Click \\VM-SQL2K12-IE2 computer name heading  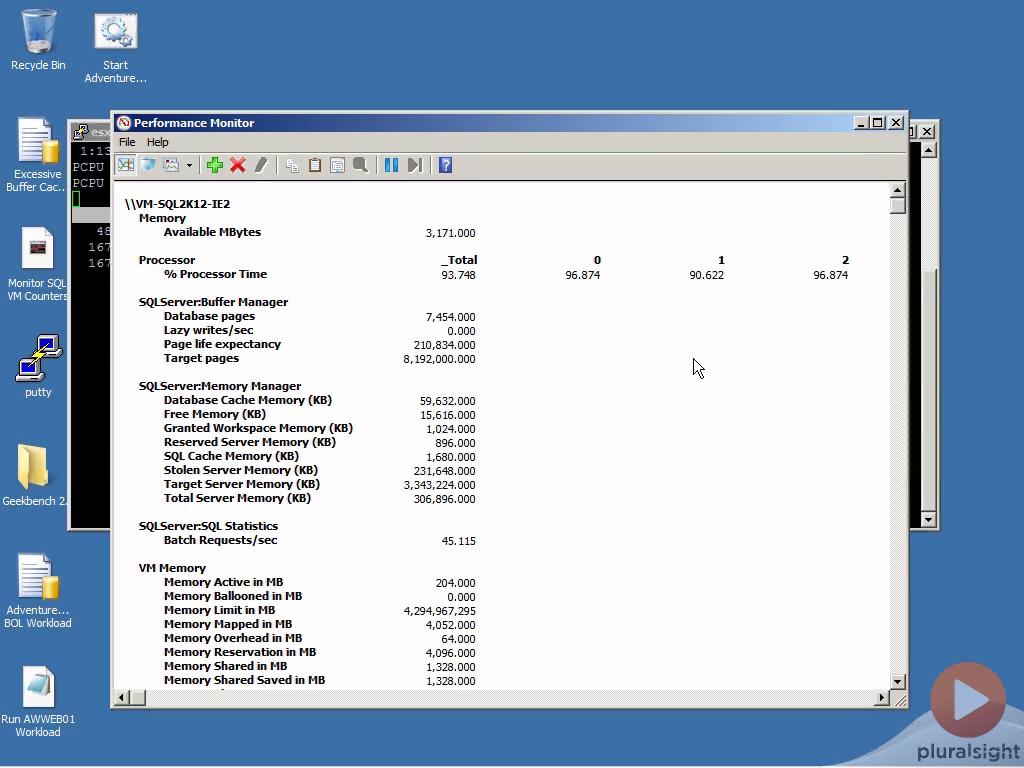point(178,204)
